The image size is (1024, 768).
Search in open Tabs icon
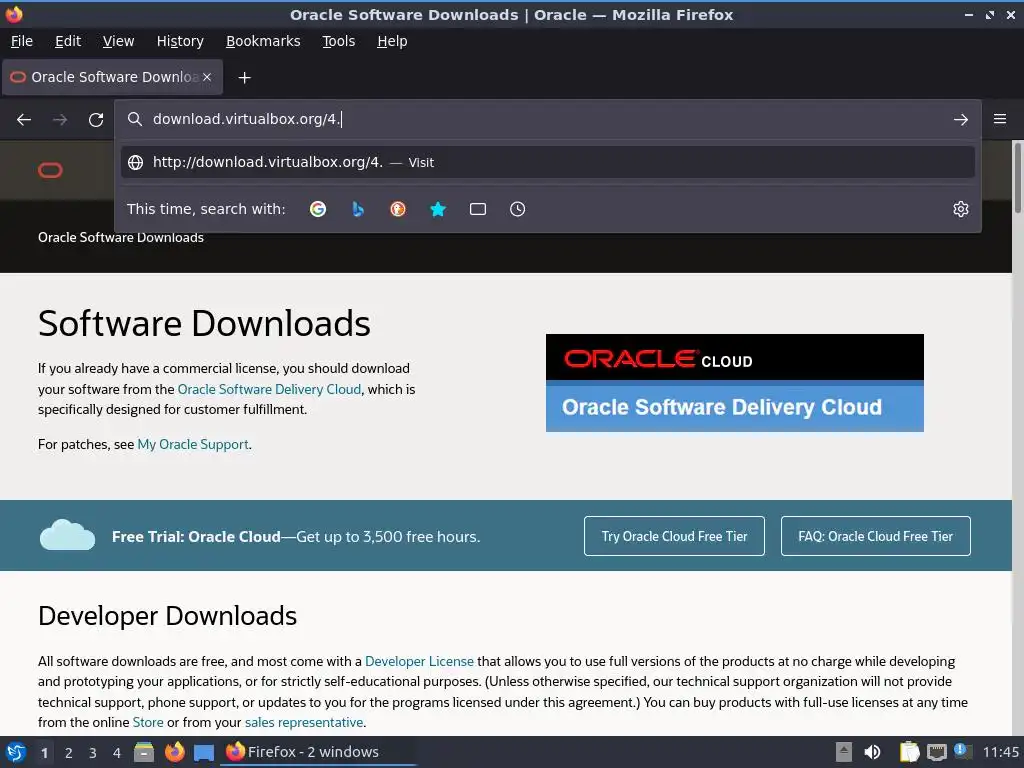(478, 209)
